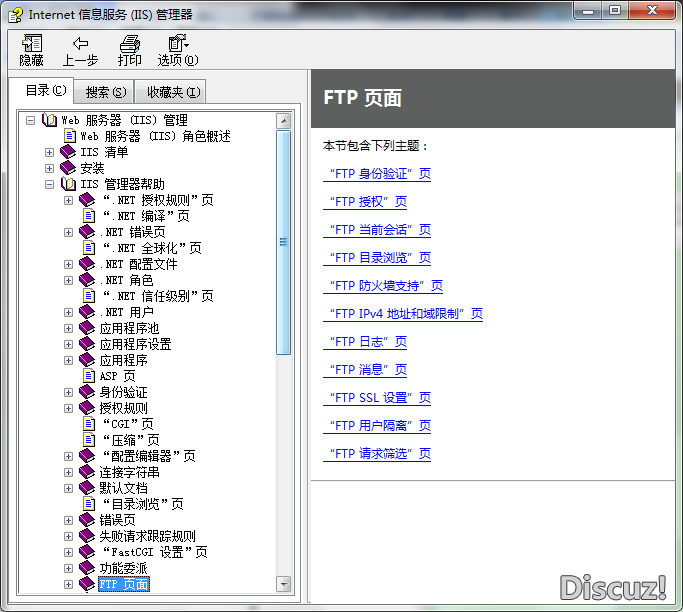Expand the 连接字符串 node
Screen dimensions: 683x612
68,473
